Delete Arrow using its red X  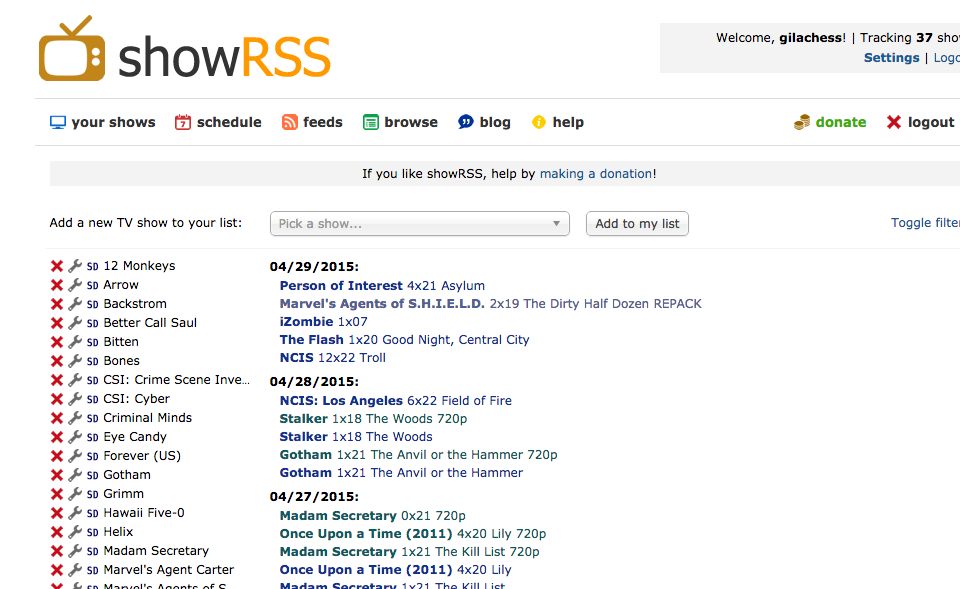57,285
